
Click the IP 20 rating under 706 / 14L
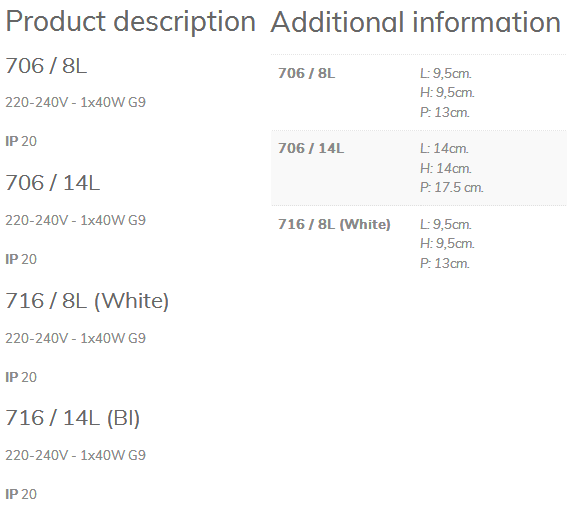21,259
